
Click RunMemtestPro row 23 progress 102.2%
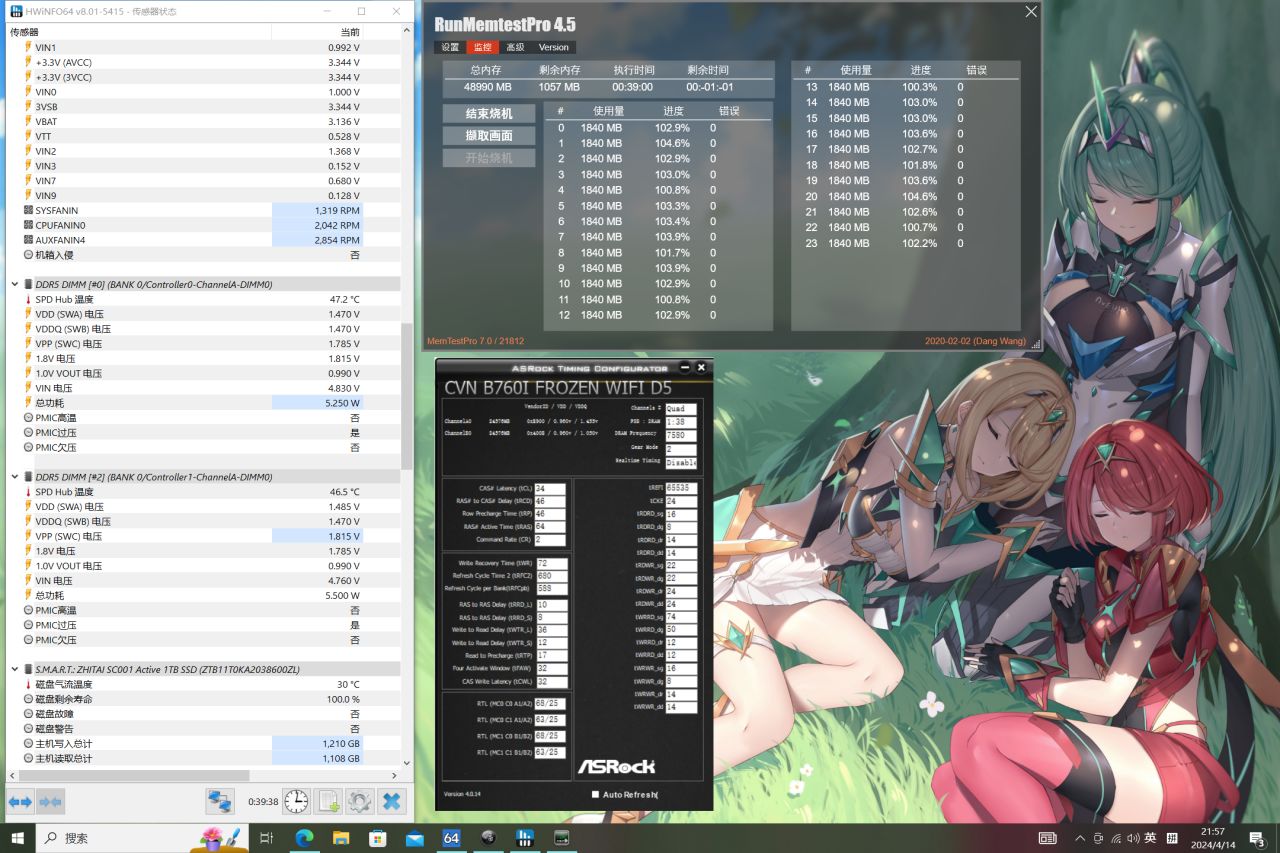tap(919, 243)
